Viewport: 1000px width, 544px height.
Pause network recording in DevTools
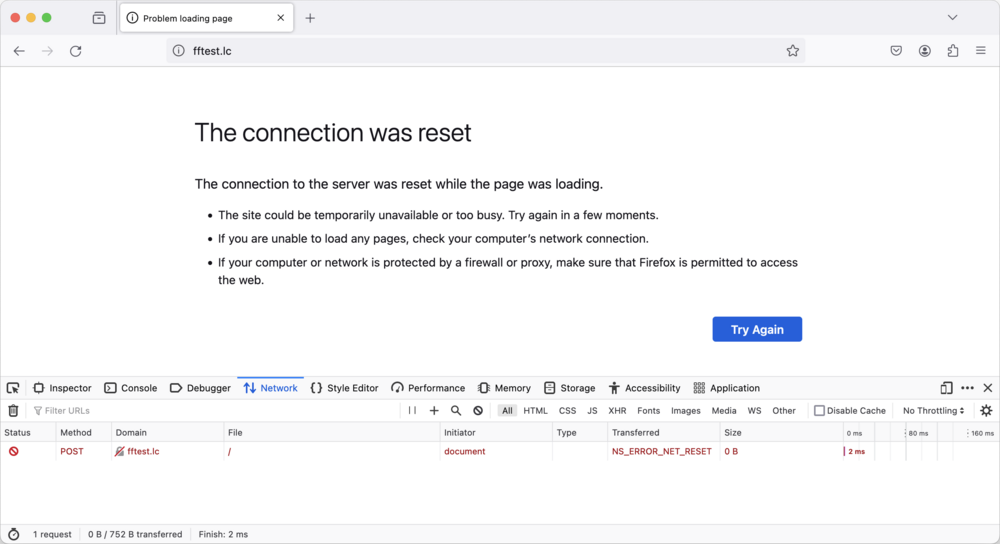coord(412,411)
